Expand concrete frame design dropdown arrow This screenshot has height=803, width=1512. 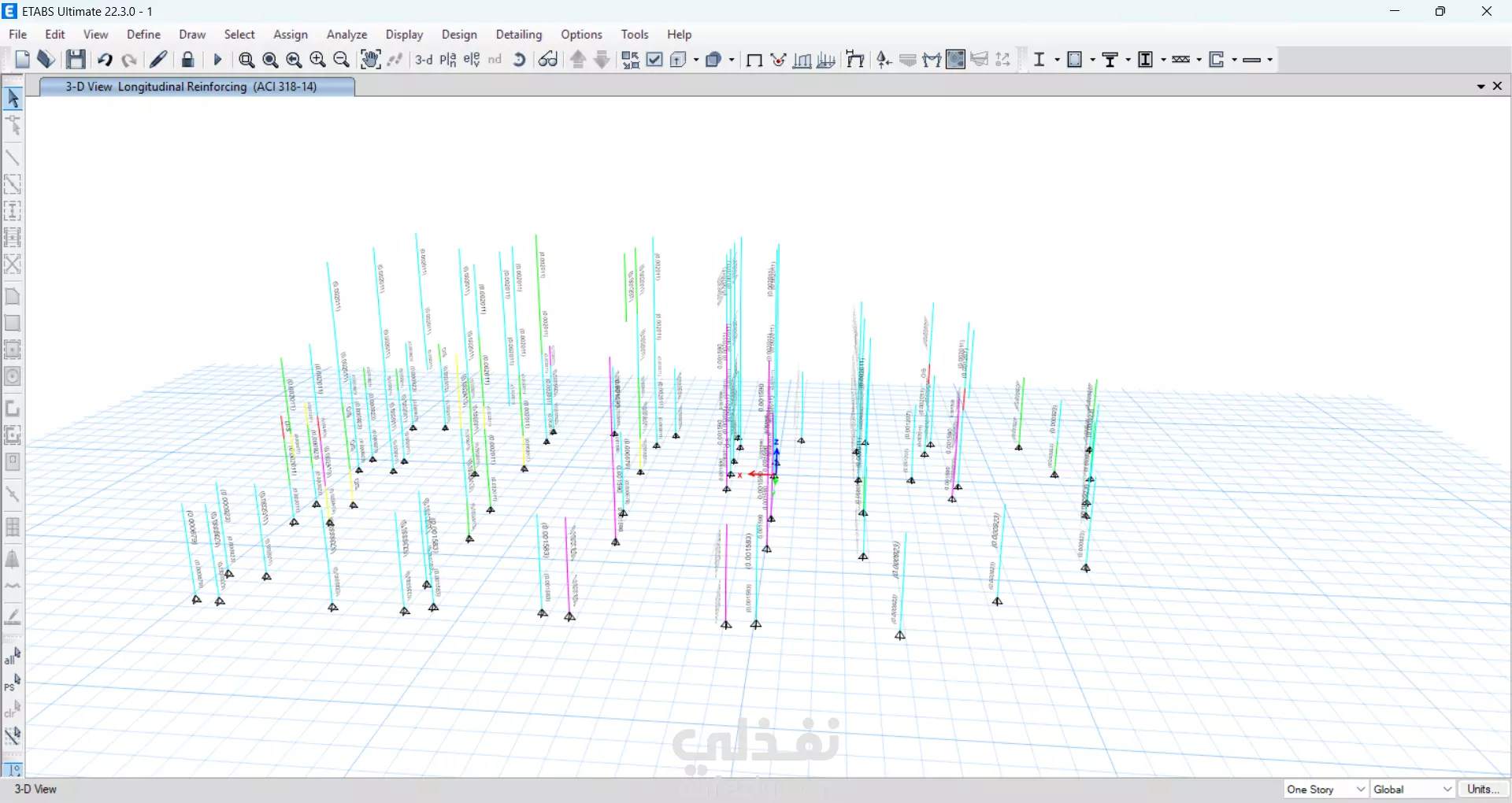pyautogui.click(x=1091, y=60)
